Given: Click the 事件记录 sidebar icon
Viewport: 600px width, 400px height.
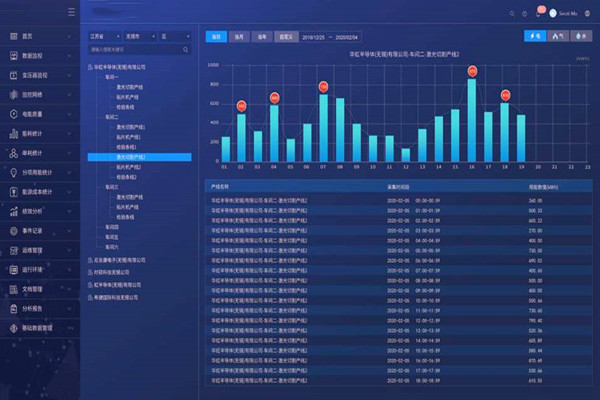Looking at the screenshot, I should click(x=13, y=230).
